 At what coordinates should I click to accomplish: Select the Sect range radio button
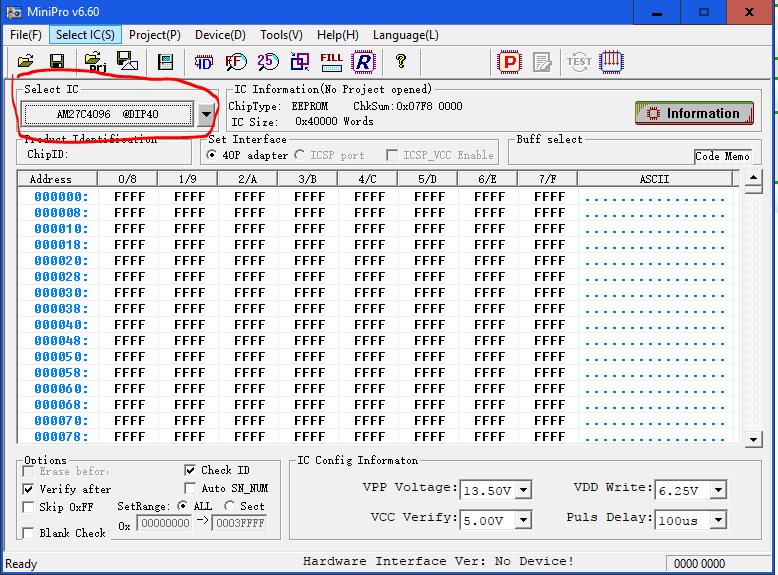[229, 506]
